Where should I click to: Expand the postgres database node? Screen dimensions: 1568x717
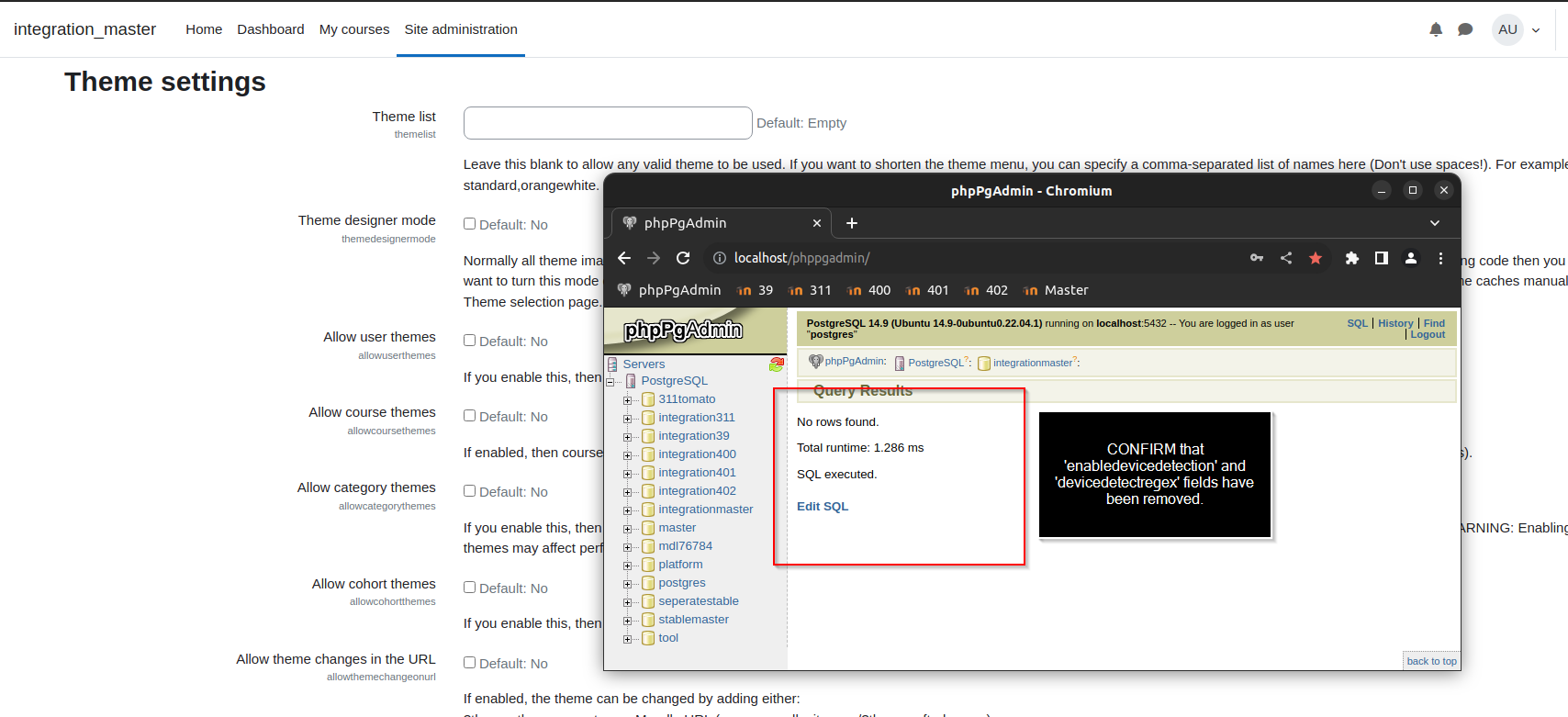click(x=628, y=584)
